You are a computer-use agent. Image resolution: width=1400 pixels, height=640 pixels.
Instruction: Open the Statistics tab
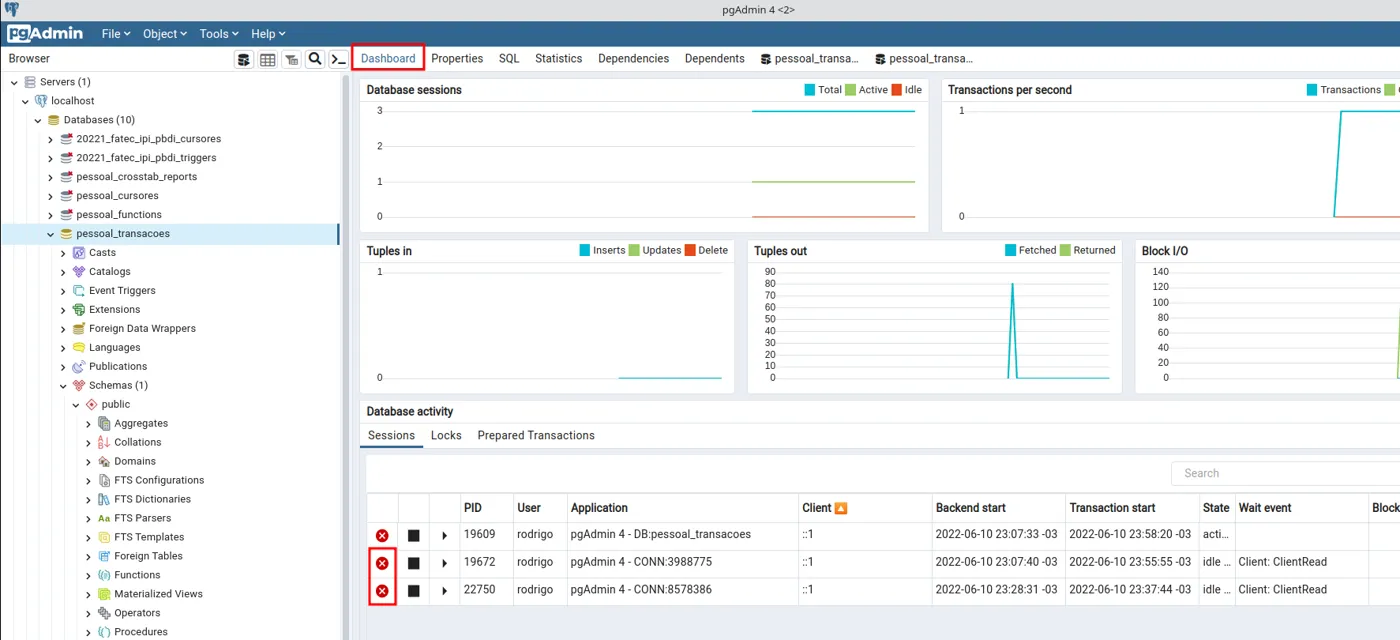(558, 59)
